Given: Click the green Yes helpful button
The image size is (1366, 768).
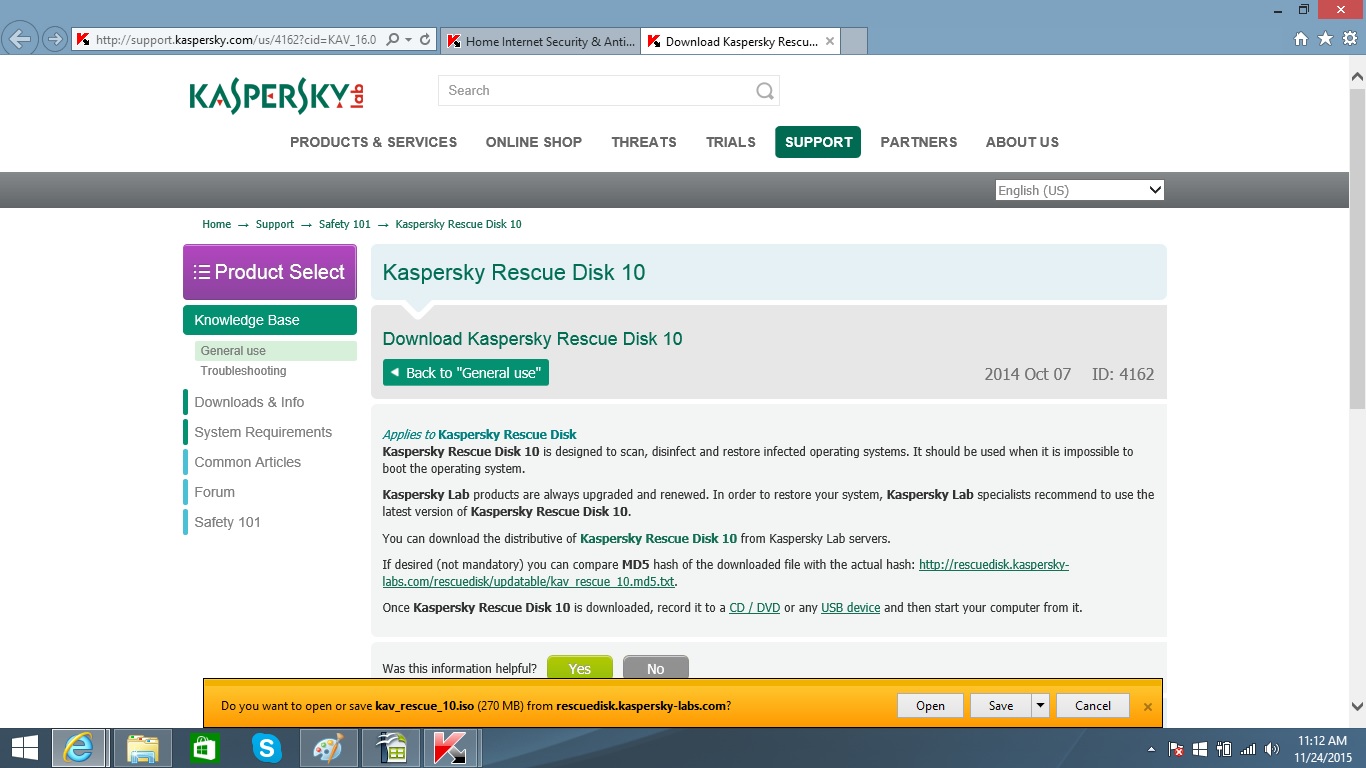Looking at the screenshot, I should 580,669.
